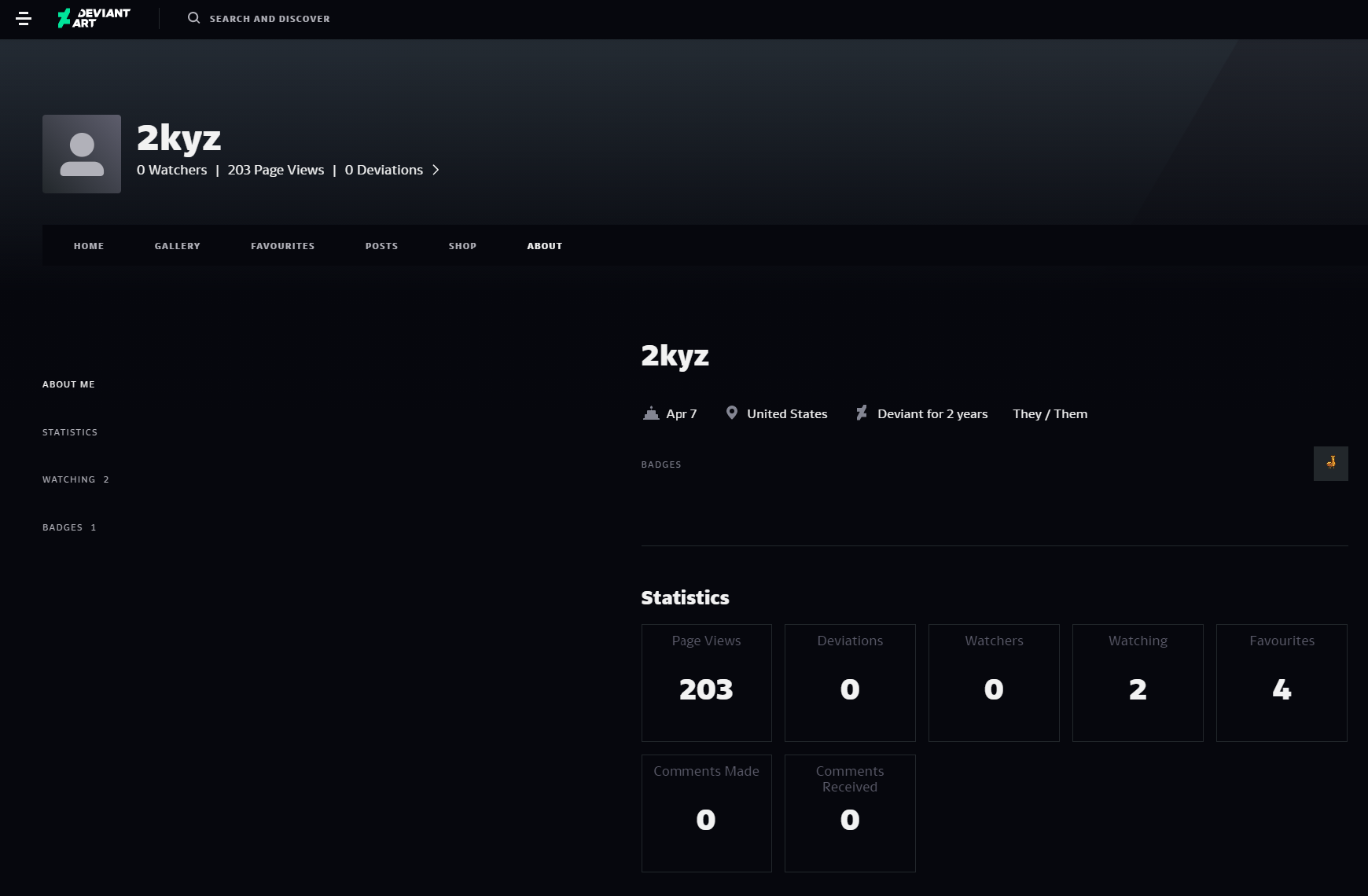
Task: Click the location pin icon
Action: click(x=732, y=413)
